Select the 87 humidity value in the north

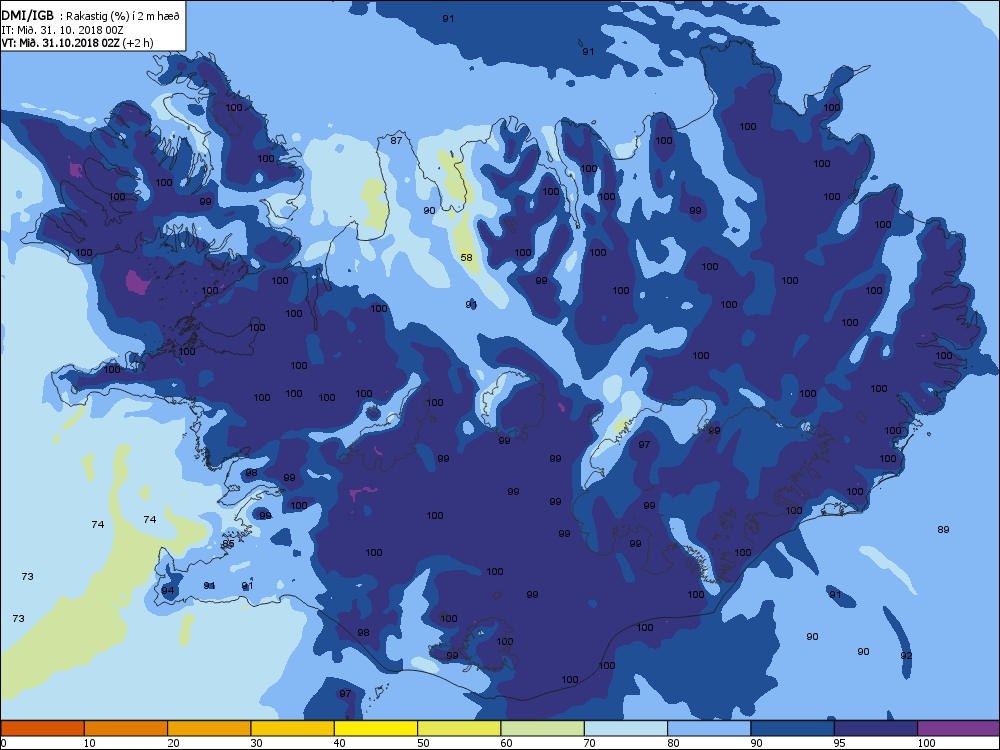pyautogui.click(x=396, y=140)
